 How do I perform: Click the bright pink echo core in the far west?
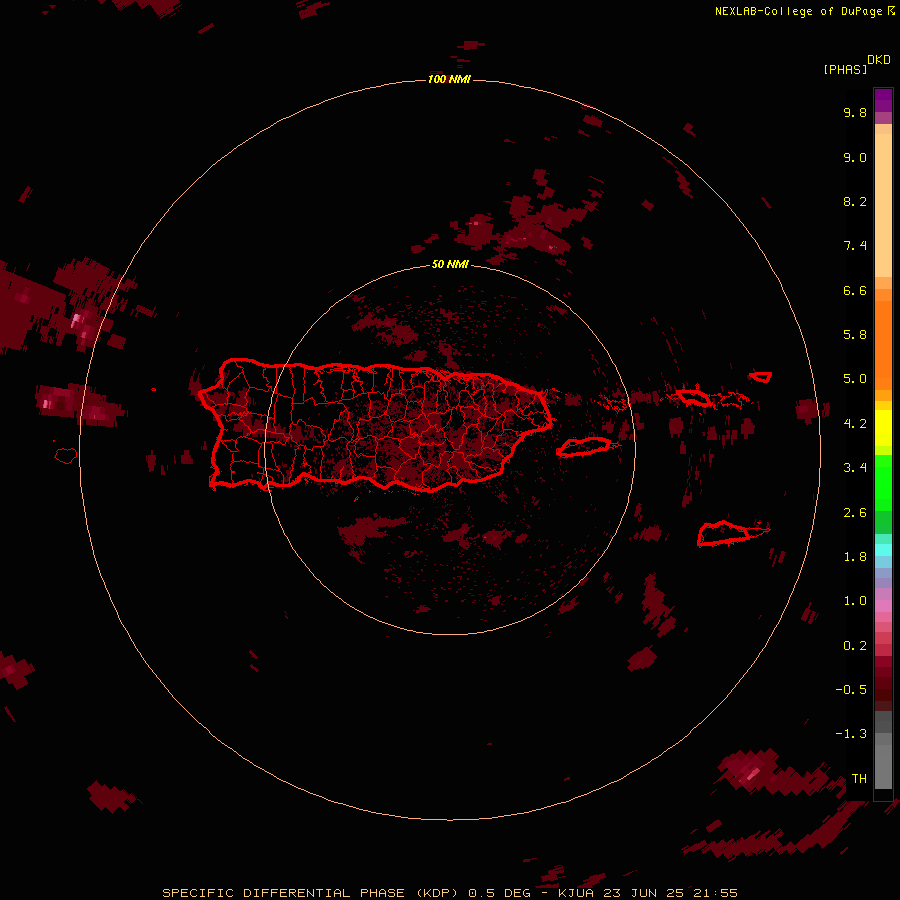pyautogui.click(x=77, y=320)
